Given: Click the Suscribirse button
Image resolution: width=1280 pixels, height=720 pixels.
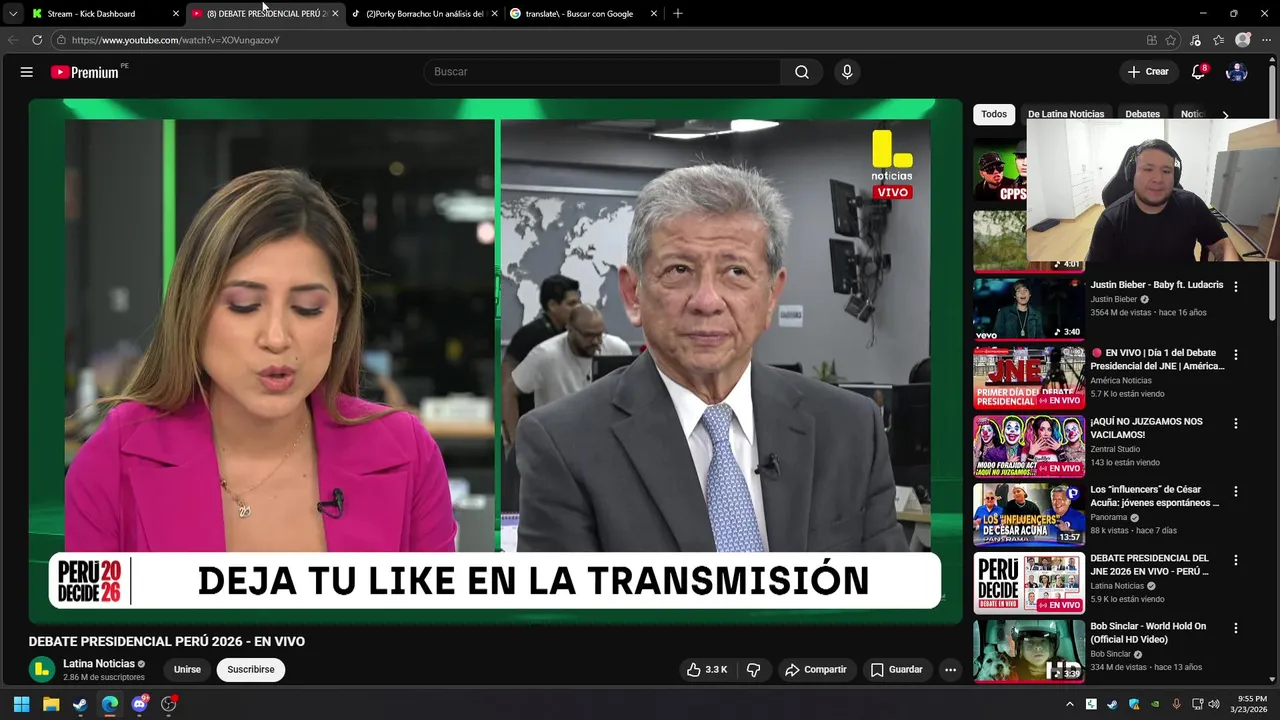Looking at the screenshot, I should 251,670.
